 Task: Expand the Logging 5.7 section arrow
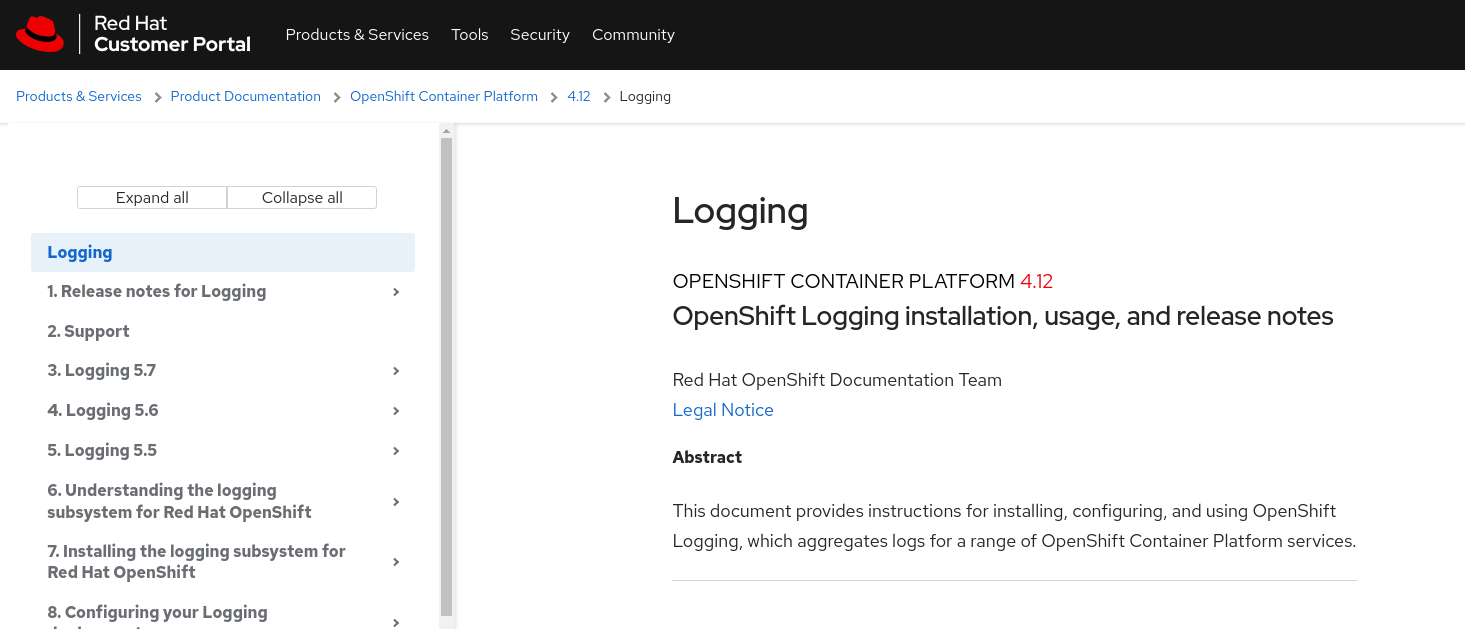(396, 371)
